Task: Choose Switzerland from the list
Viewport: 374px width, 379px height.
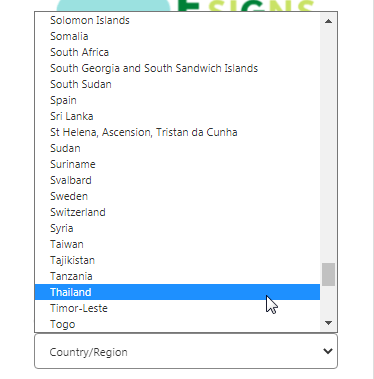Action: [x=177, y=212]
